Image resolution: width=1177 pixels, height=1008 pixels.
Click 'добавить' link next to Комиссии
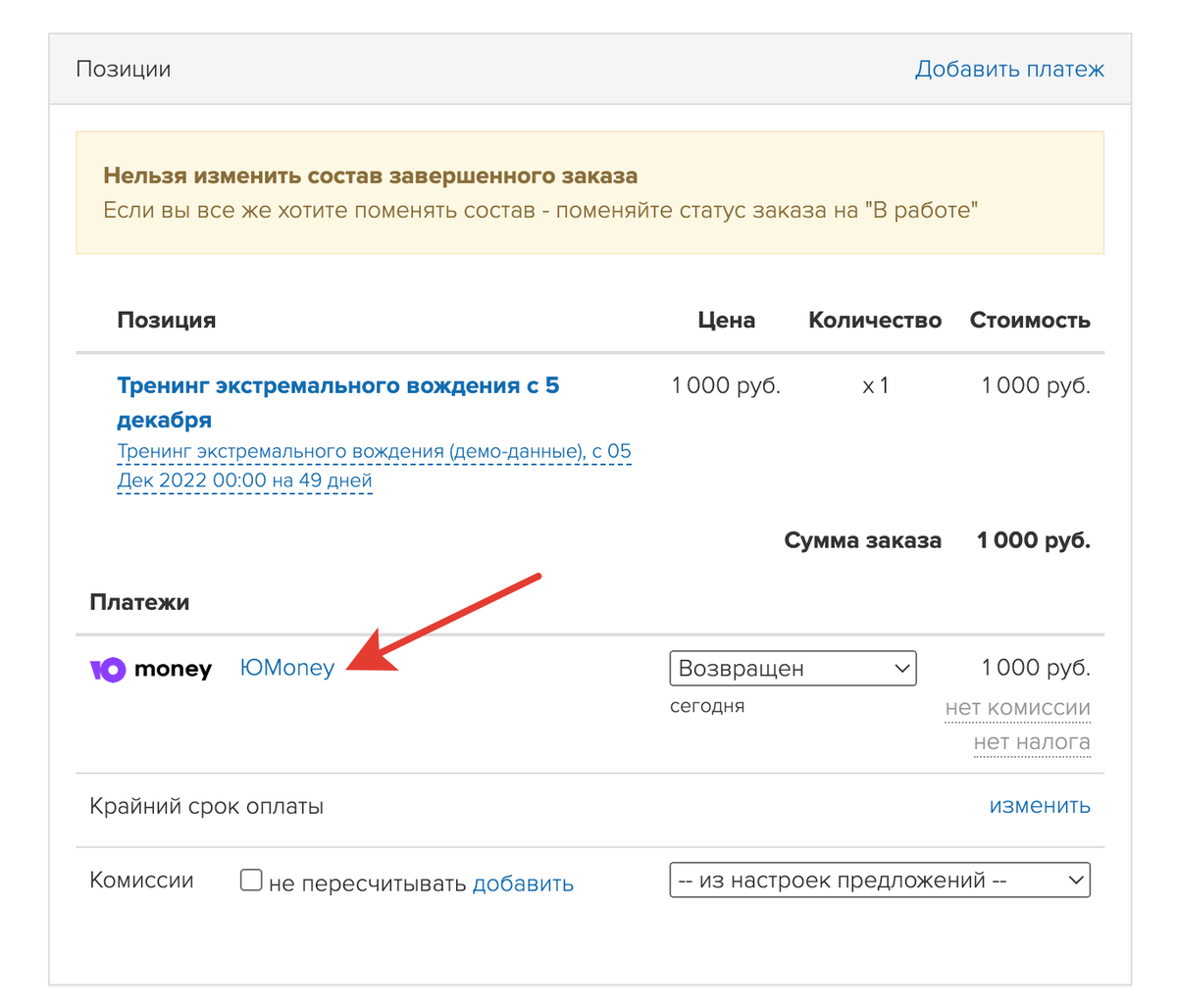(523, 883)
